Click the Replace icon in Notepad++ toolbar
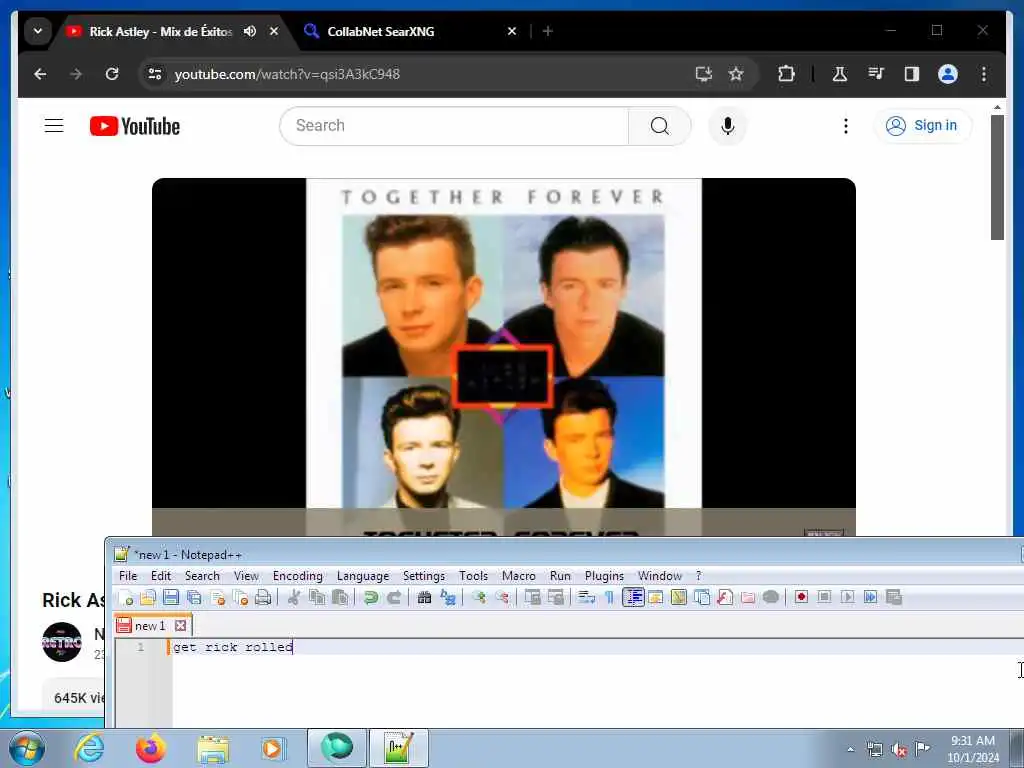Viewport: 1024px width, 768px height. 448,598
